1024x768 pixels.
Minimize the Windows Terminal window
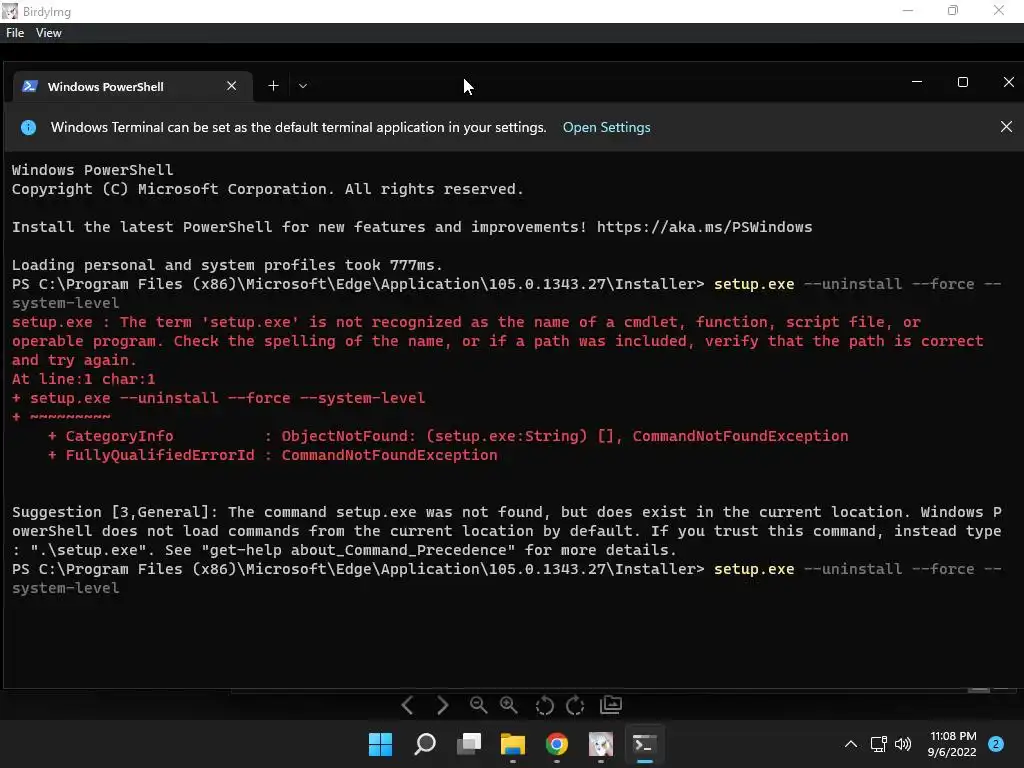[917, 82]
